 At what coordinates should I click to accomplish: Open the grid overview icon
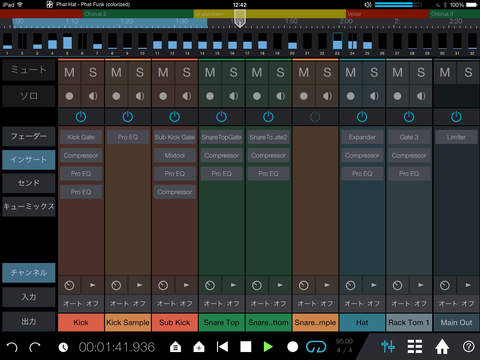415,347
